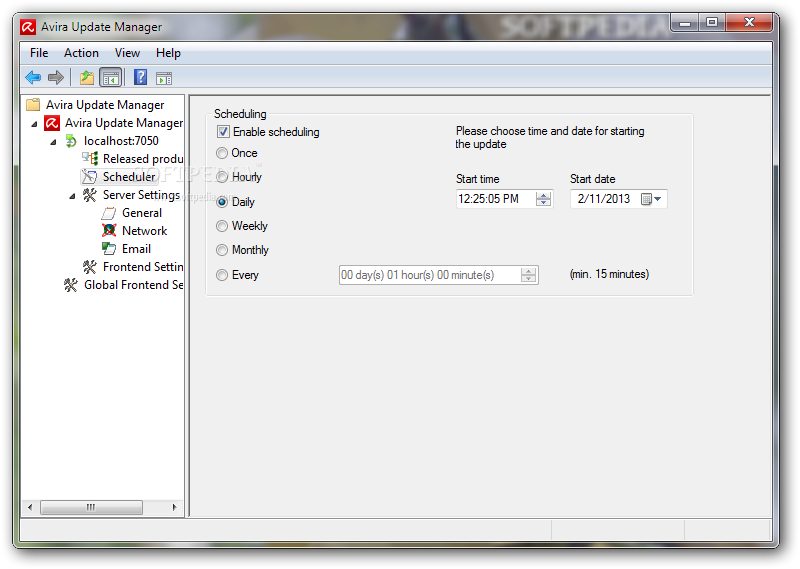Select the root Avira Update Manager folder label
This screenshot has width=800, height=569.
pos(105,105)
